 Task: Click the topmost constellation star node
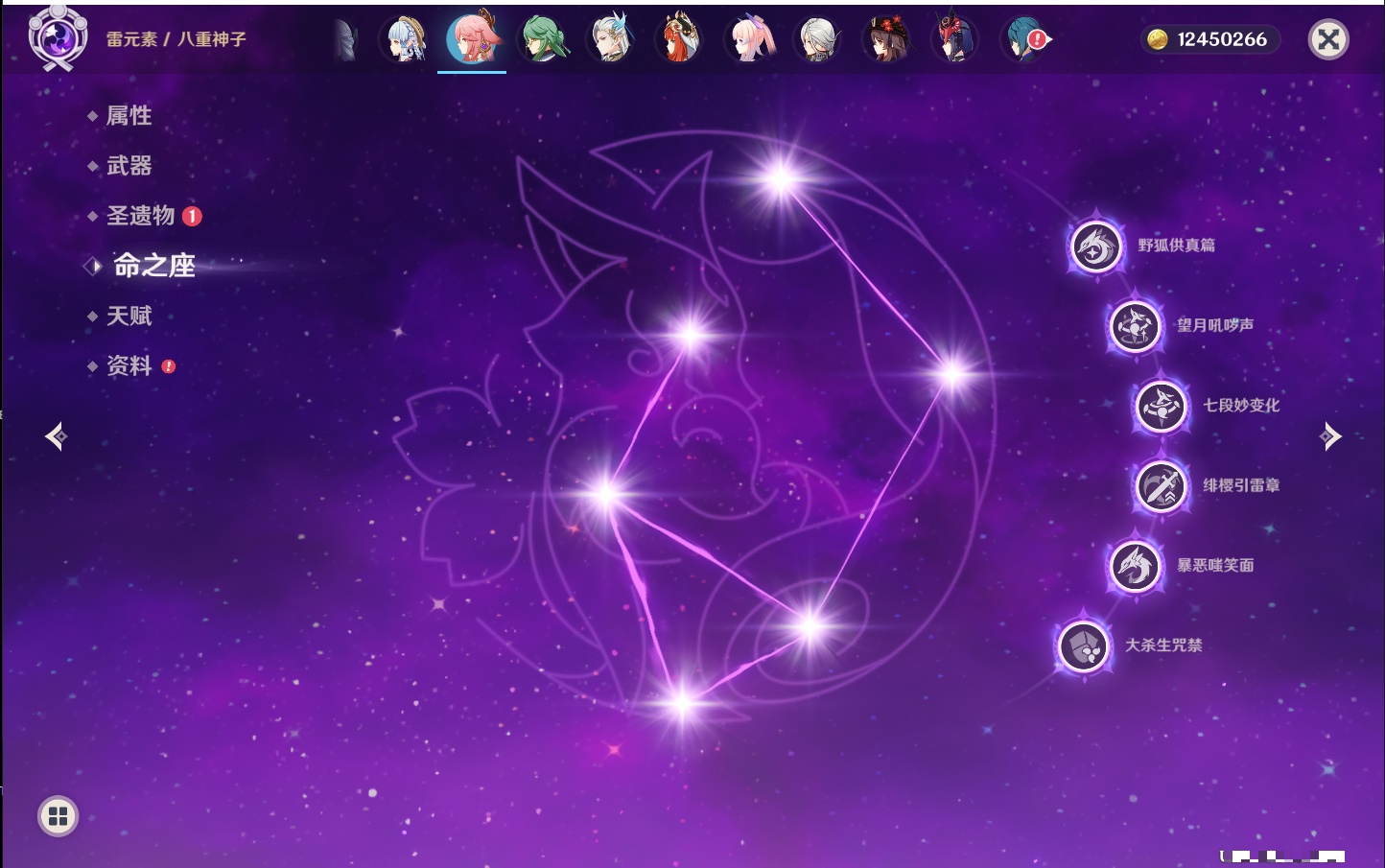[x=781, y=177]
